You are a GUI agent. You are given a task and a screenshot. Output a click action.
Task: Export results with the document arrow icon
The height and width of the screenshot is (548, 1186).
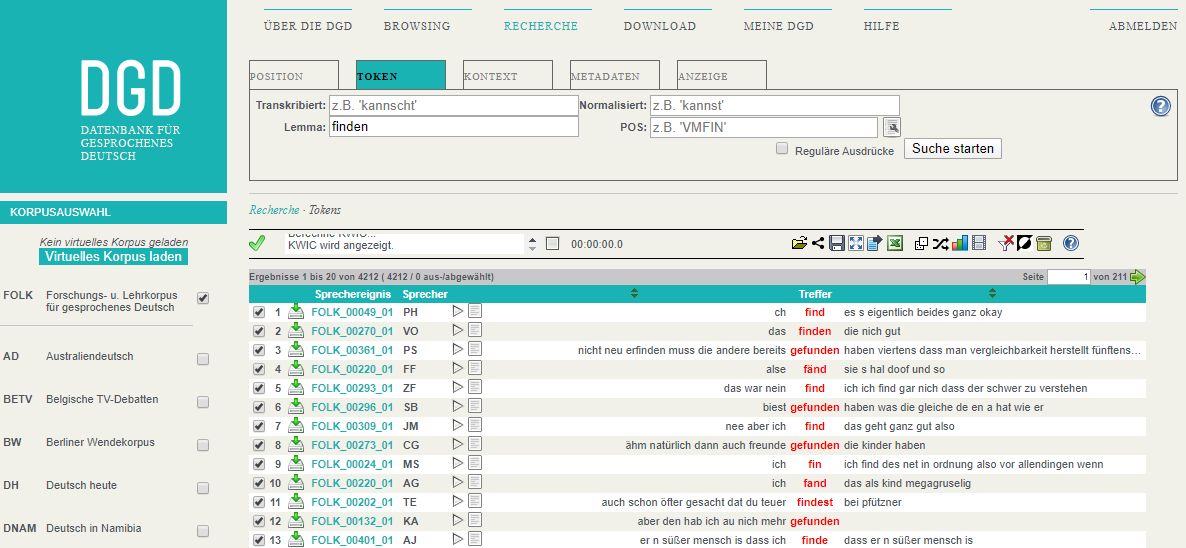point(875,243)
